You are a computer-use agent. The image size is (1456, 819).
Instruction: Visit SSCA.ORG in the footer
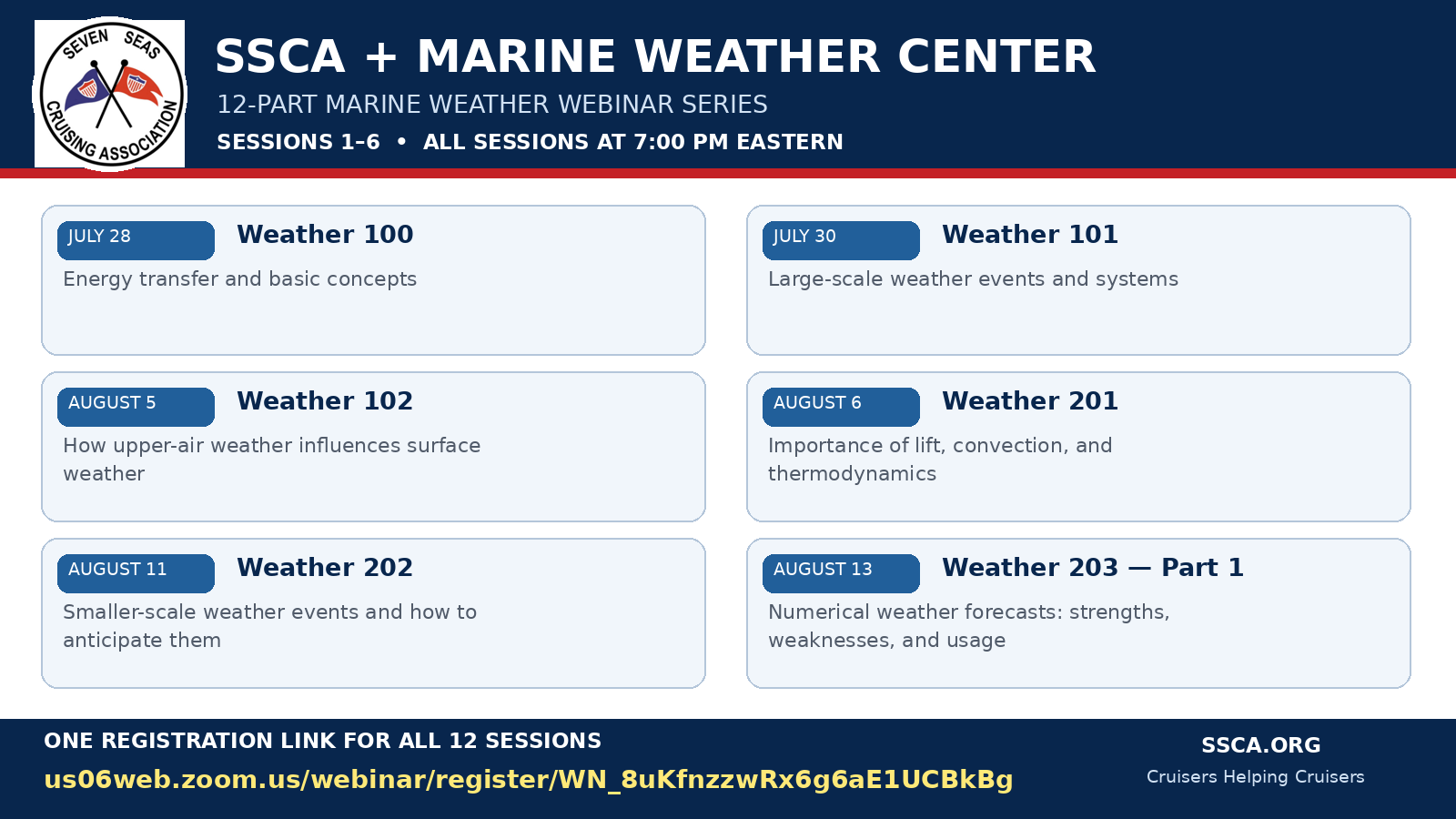(1260, 745)
